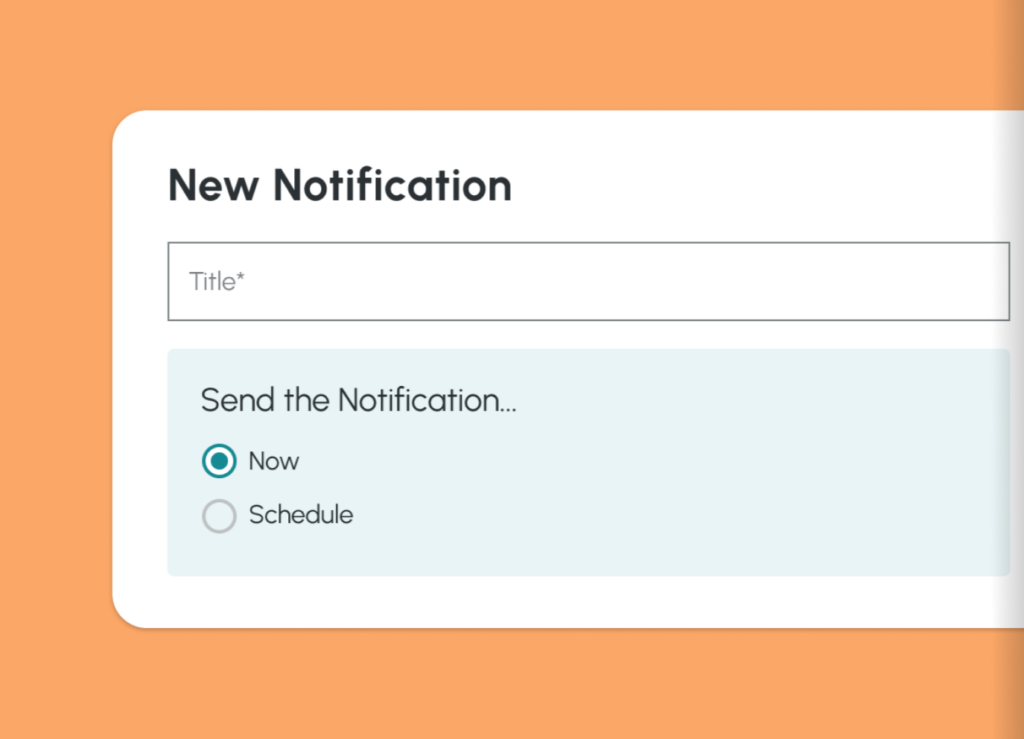The image size is (1024, 739).
Task: Click the asterisk in the Title placeholder
Action: coord(240,277)
